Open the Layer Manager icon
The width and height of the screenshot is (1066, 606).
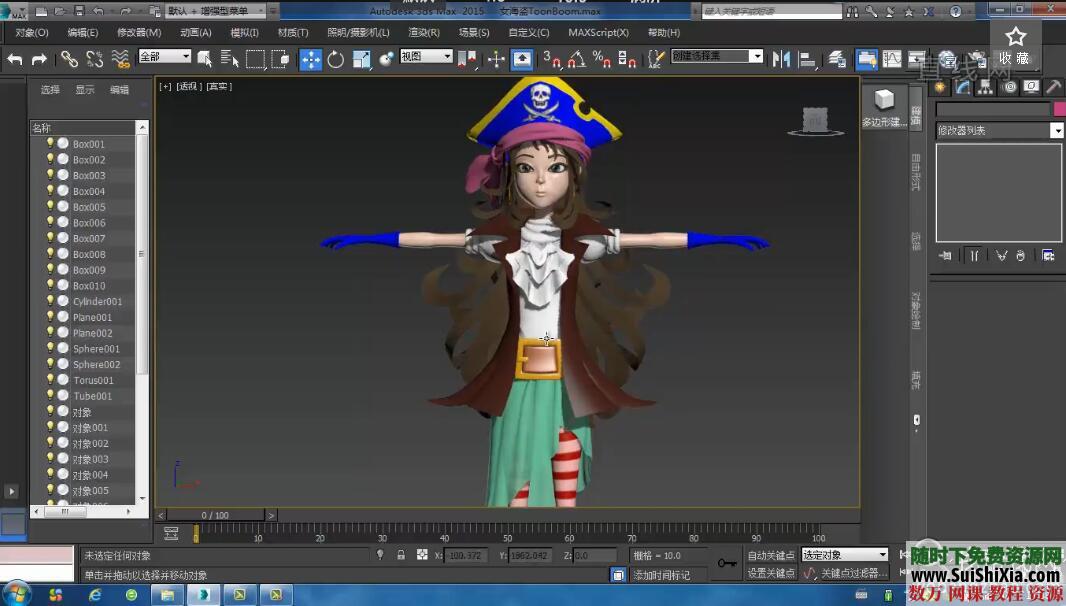tap(837, 60)
